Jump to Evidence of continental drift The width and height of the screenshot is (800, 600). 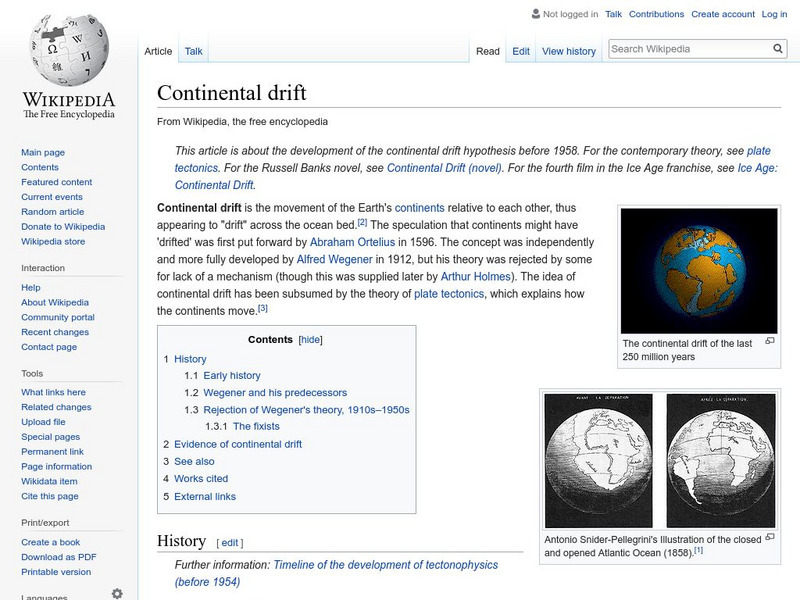tap(238, 444)
